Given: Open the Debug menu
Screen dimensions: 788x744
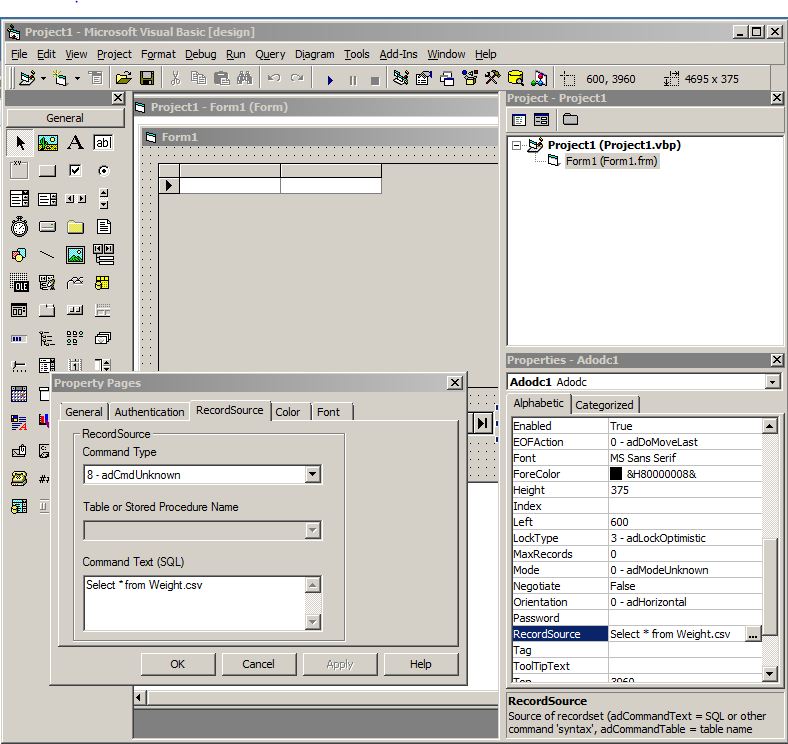Looking at the screenshot, I should coord(201,54).
